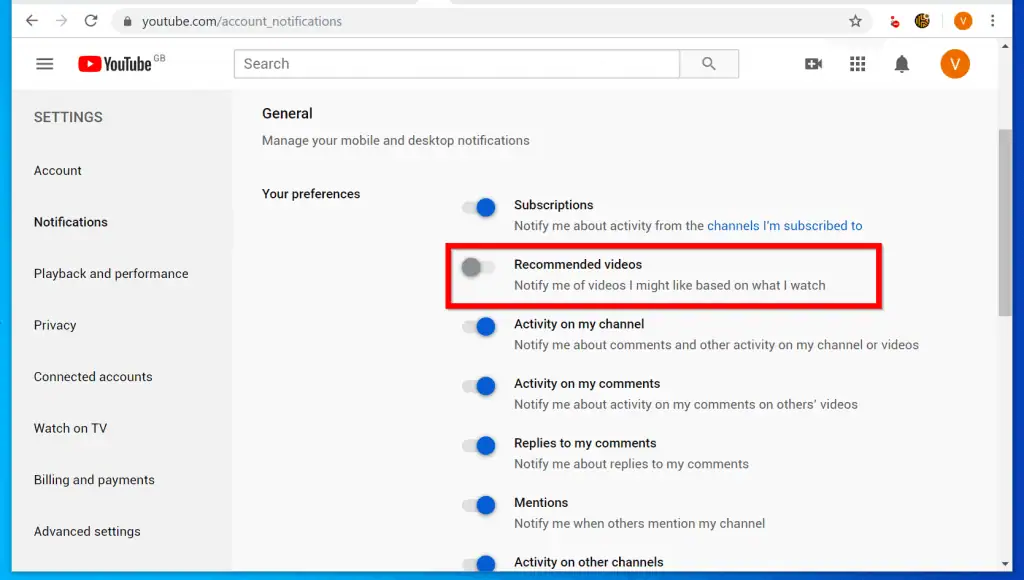Click the YouTube notifications bell
The image size is (1024, 580).
901,63
